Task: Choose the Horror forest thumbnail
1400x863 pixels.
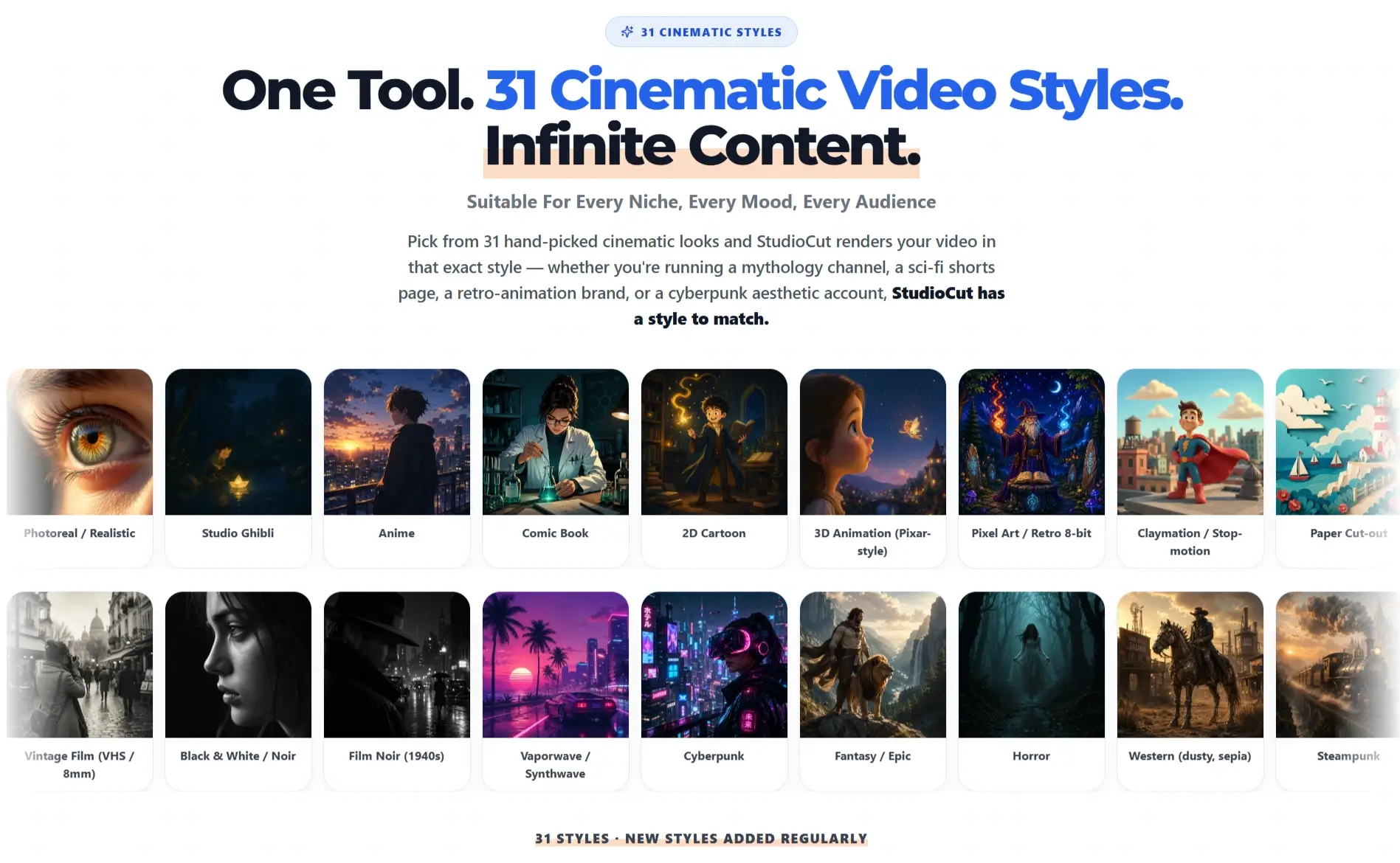Action: 1032,665
